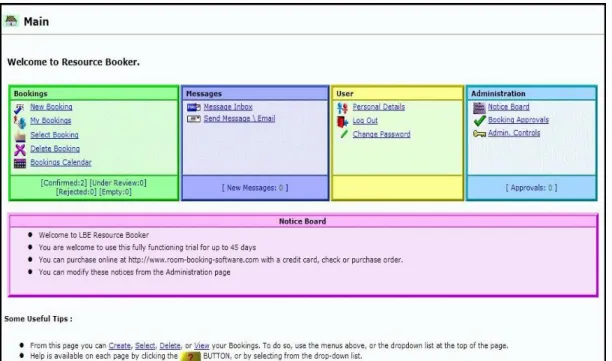Open the Select Booking link
This screenshot has height=361, width=612.
[54, 135]
